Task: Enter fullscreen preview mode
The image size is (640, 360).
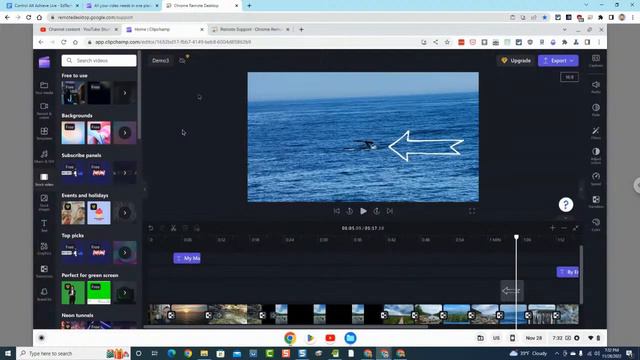Action: coord(472,211)
